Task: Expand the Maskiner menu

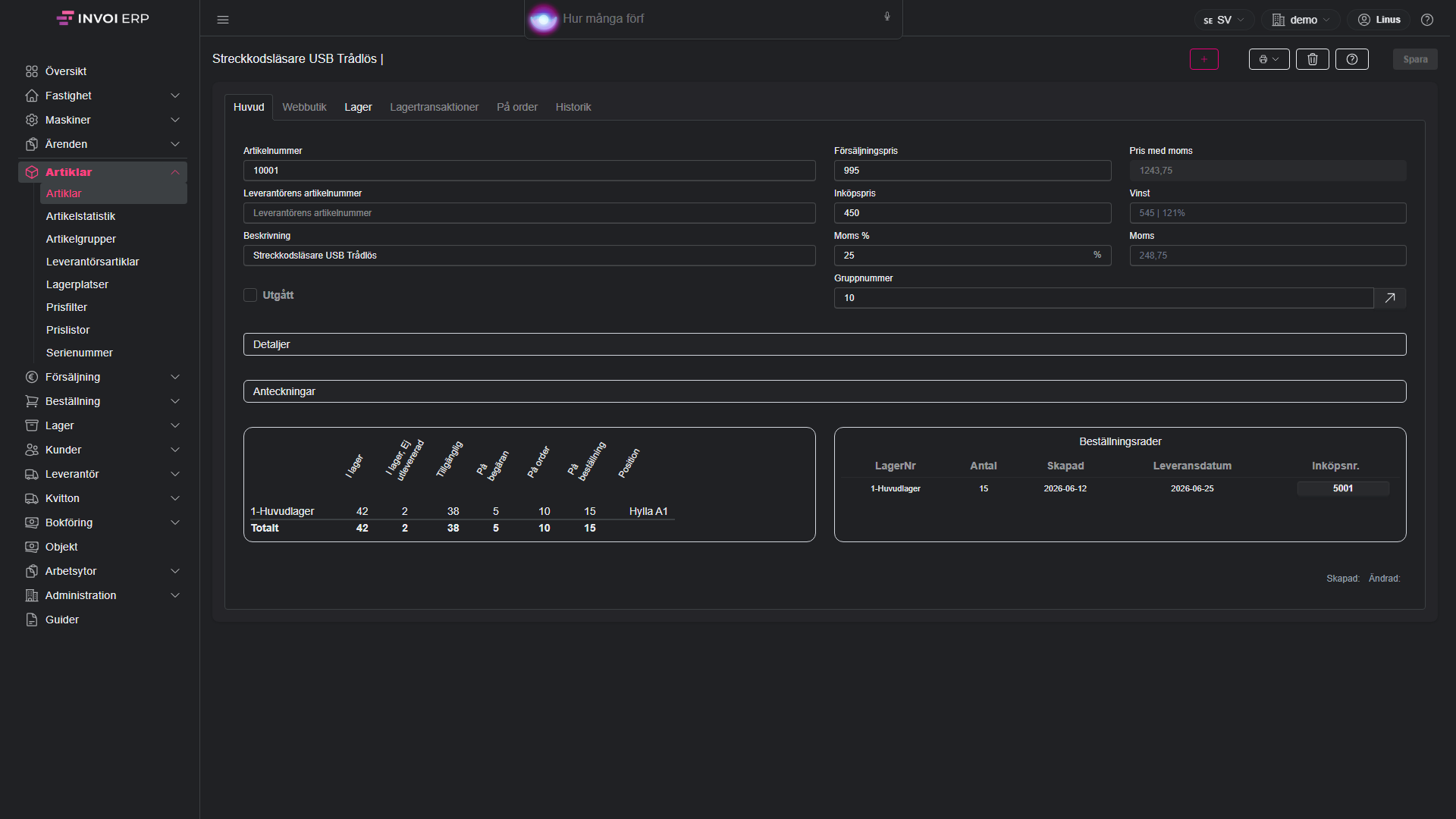Action: (x=102, y=120)
